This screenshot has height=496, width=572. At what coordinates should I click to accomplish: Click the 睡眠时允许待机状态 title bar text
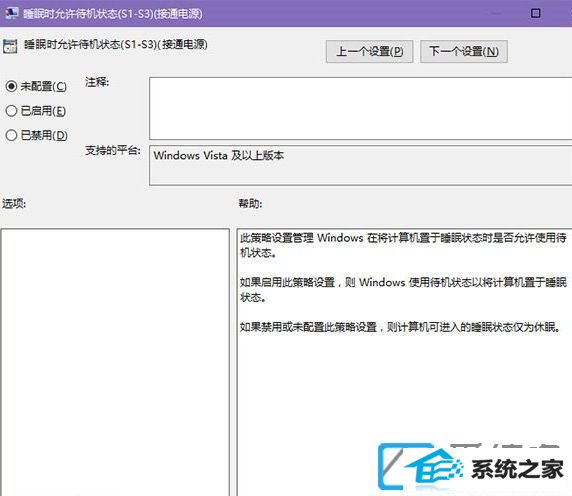point(113,14)
